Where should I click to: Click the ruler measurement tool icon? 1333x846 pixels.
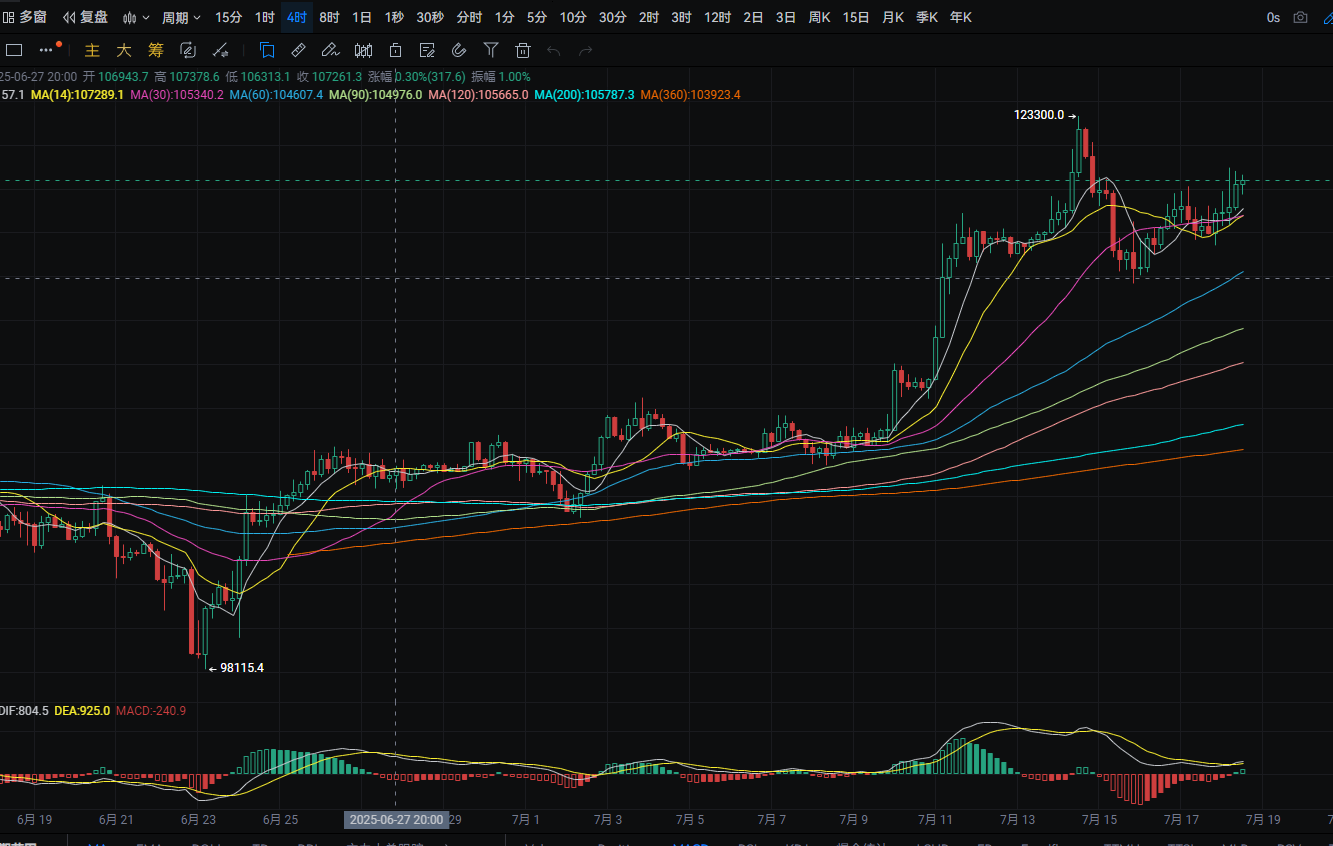(x=298, y=50)
